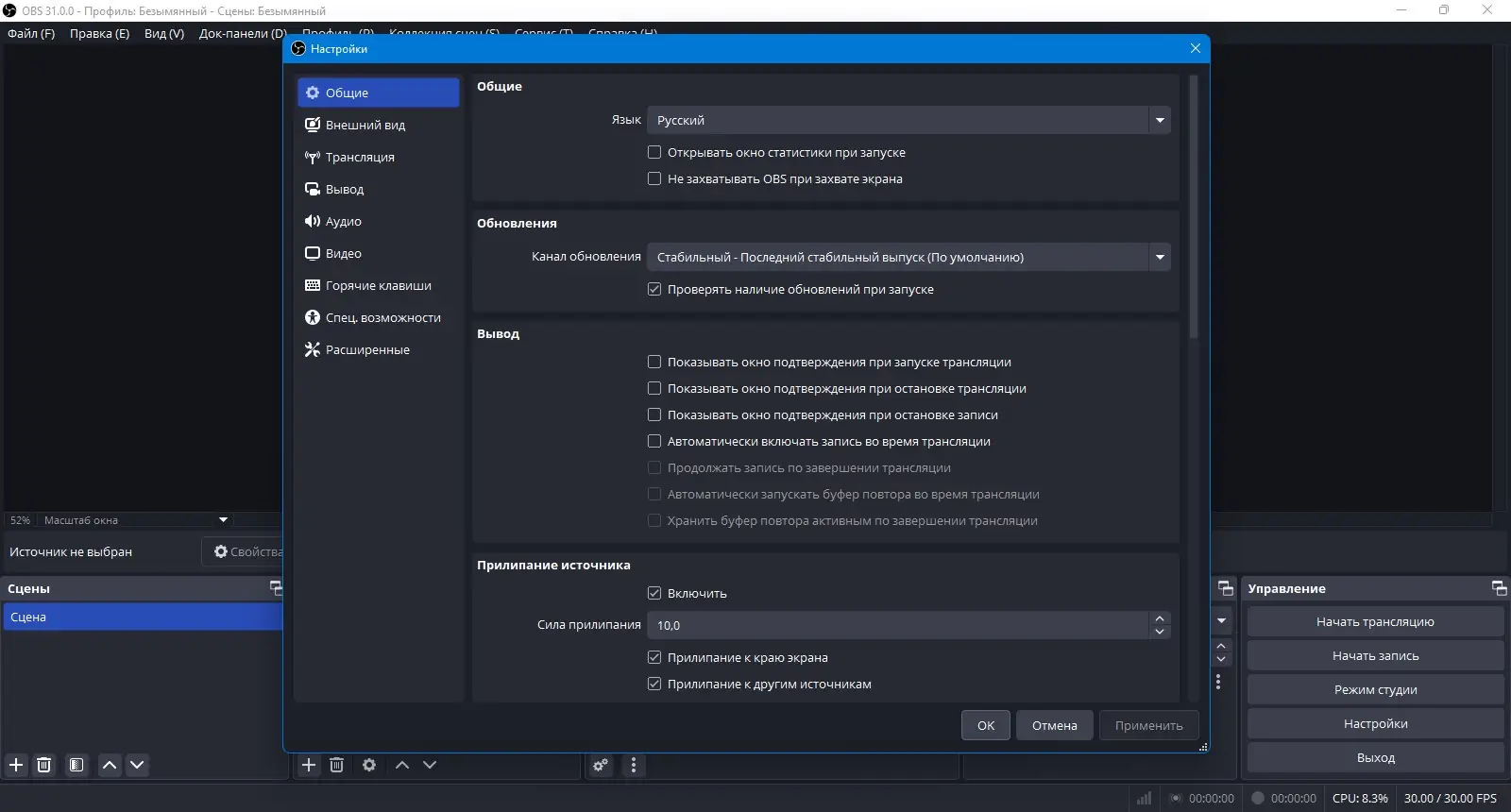
Task: Open the Файл menu
Action: (x=31, y=33)
